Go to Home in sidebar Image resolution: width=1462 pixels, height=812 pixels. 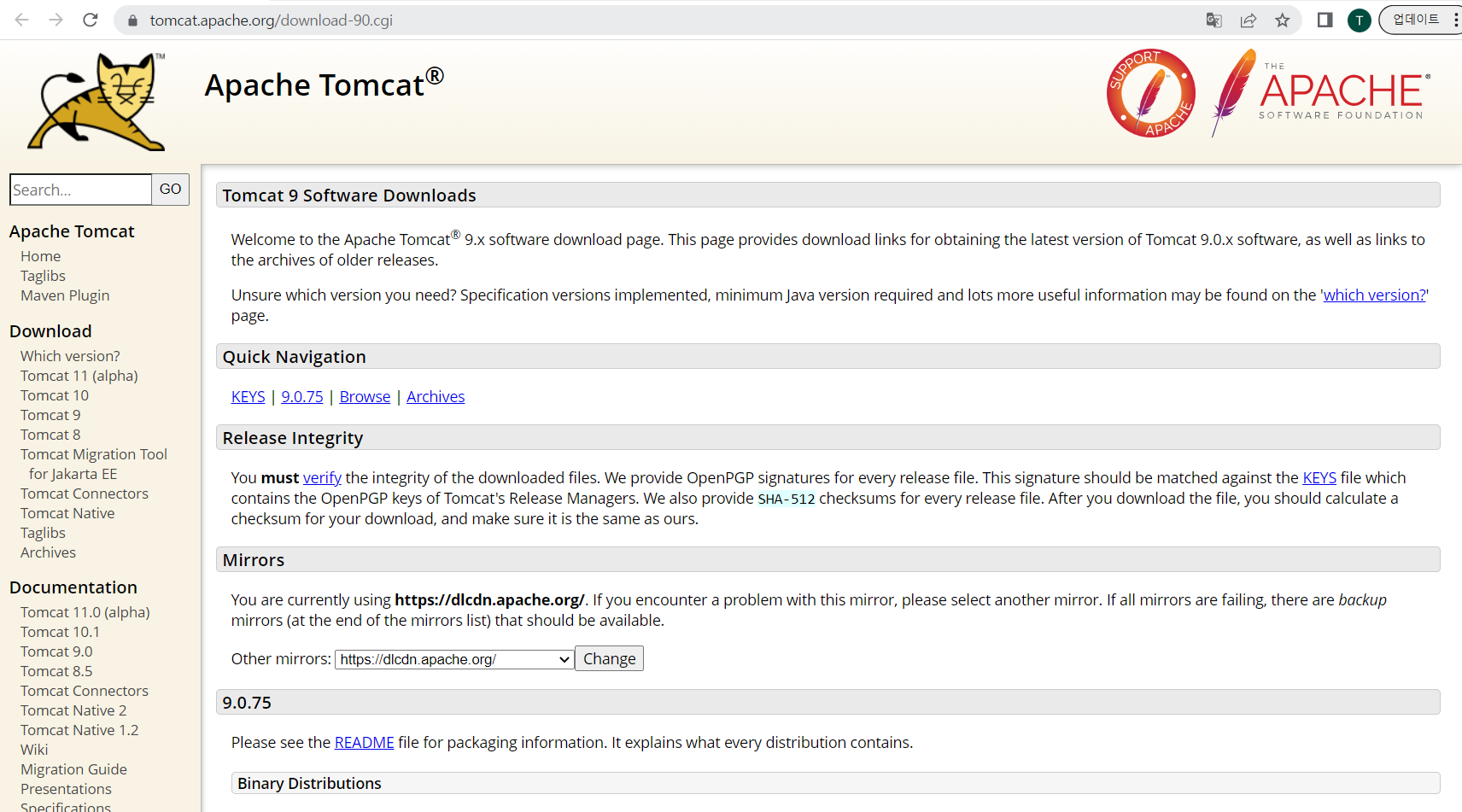(41, 256)
